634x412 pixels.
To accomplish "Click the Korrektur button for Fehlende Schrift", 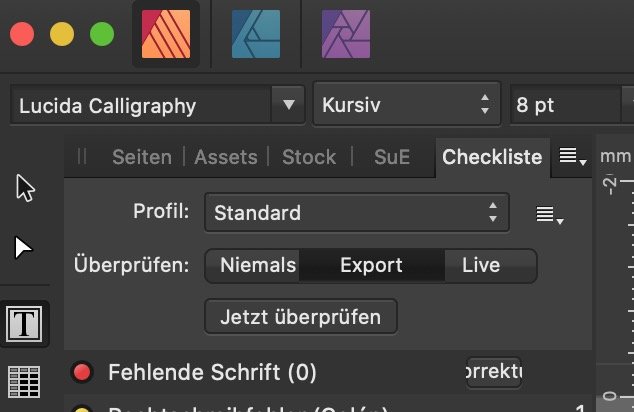I will click(494, 372).
